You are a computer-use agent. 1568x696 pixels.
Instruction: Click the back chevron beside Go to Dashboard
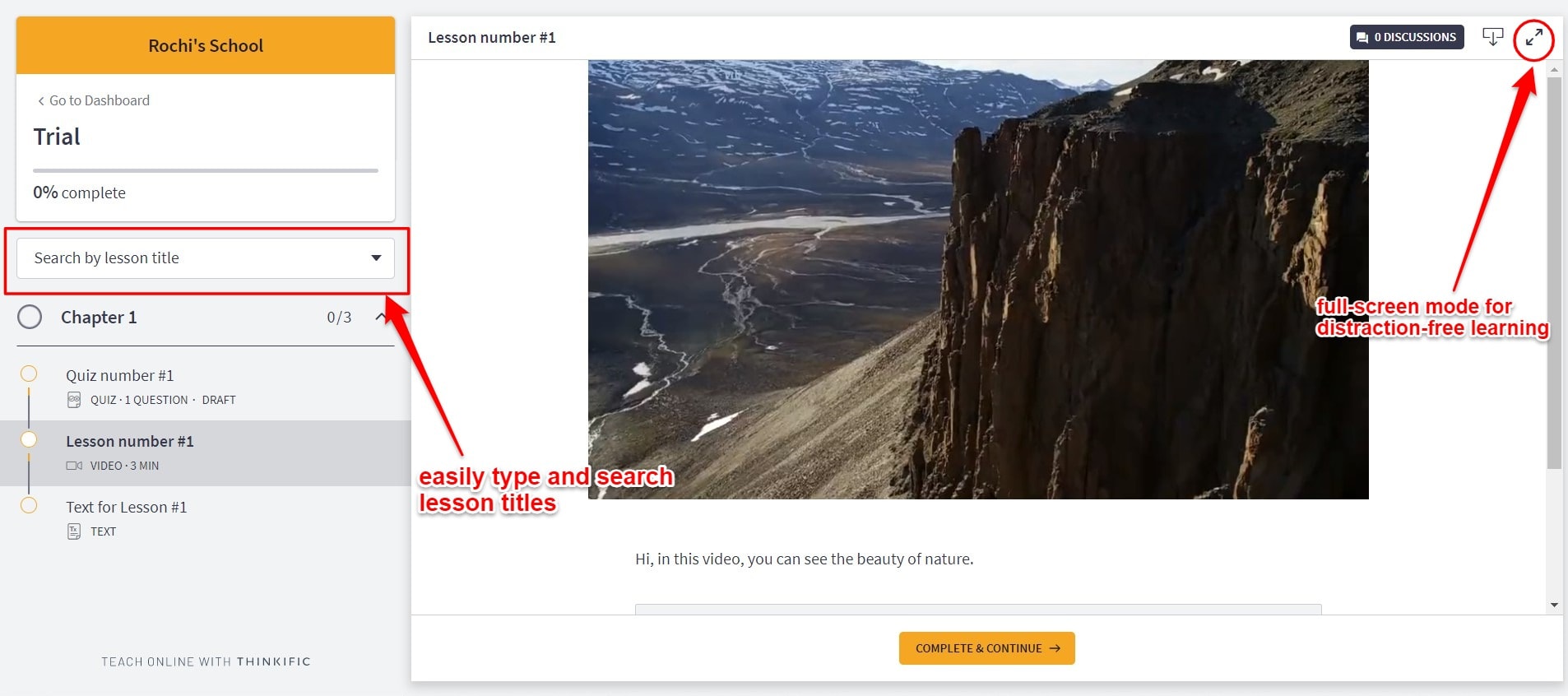click(x=41, y=101)
